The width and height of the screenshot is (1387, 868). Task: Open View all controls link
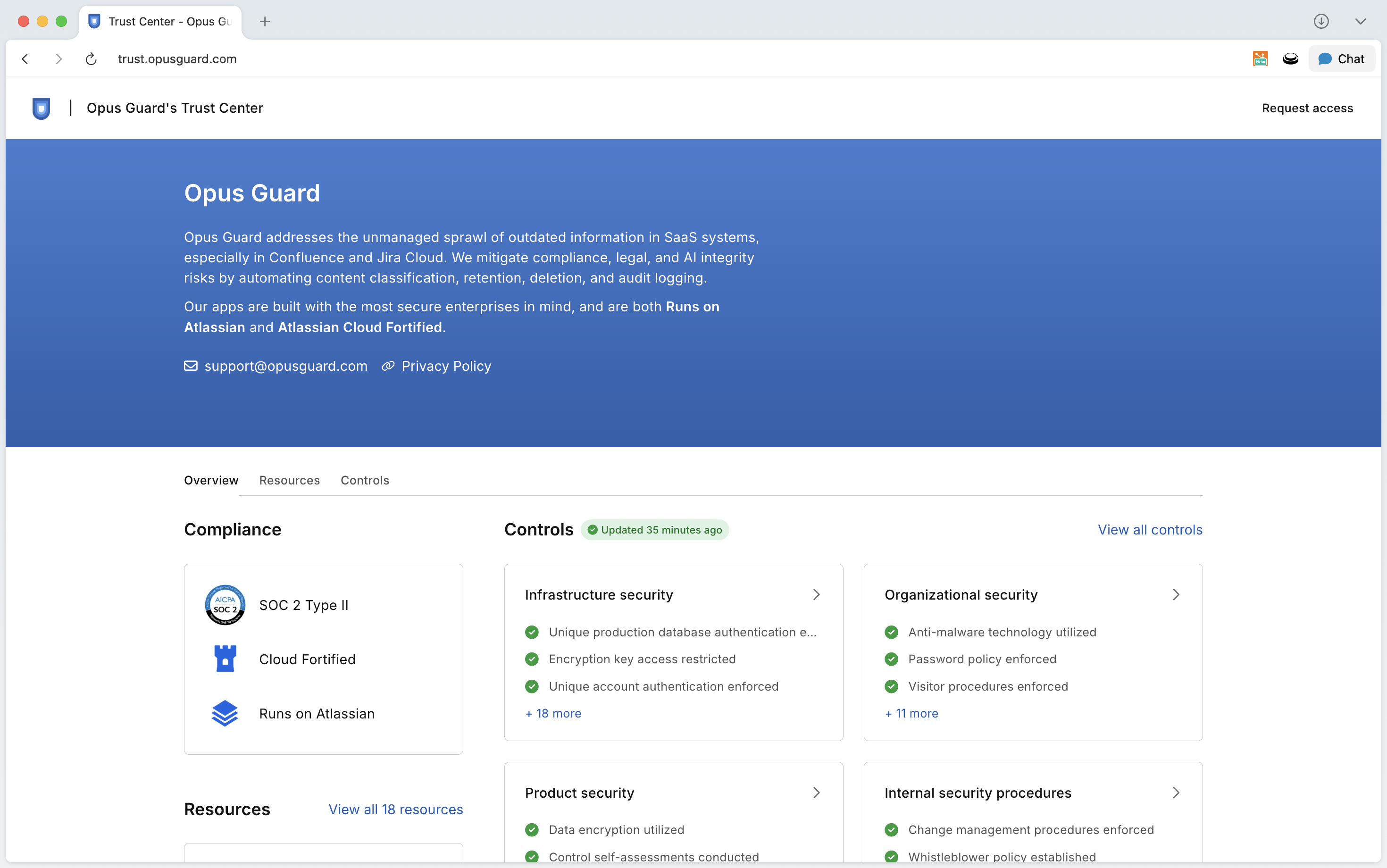pyautogui.click(x=1150, y=529)
